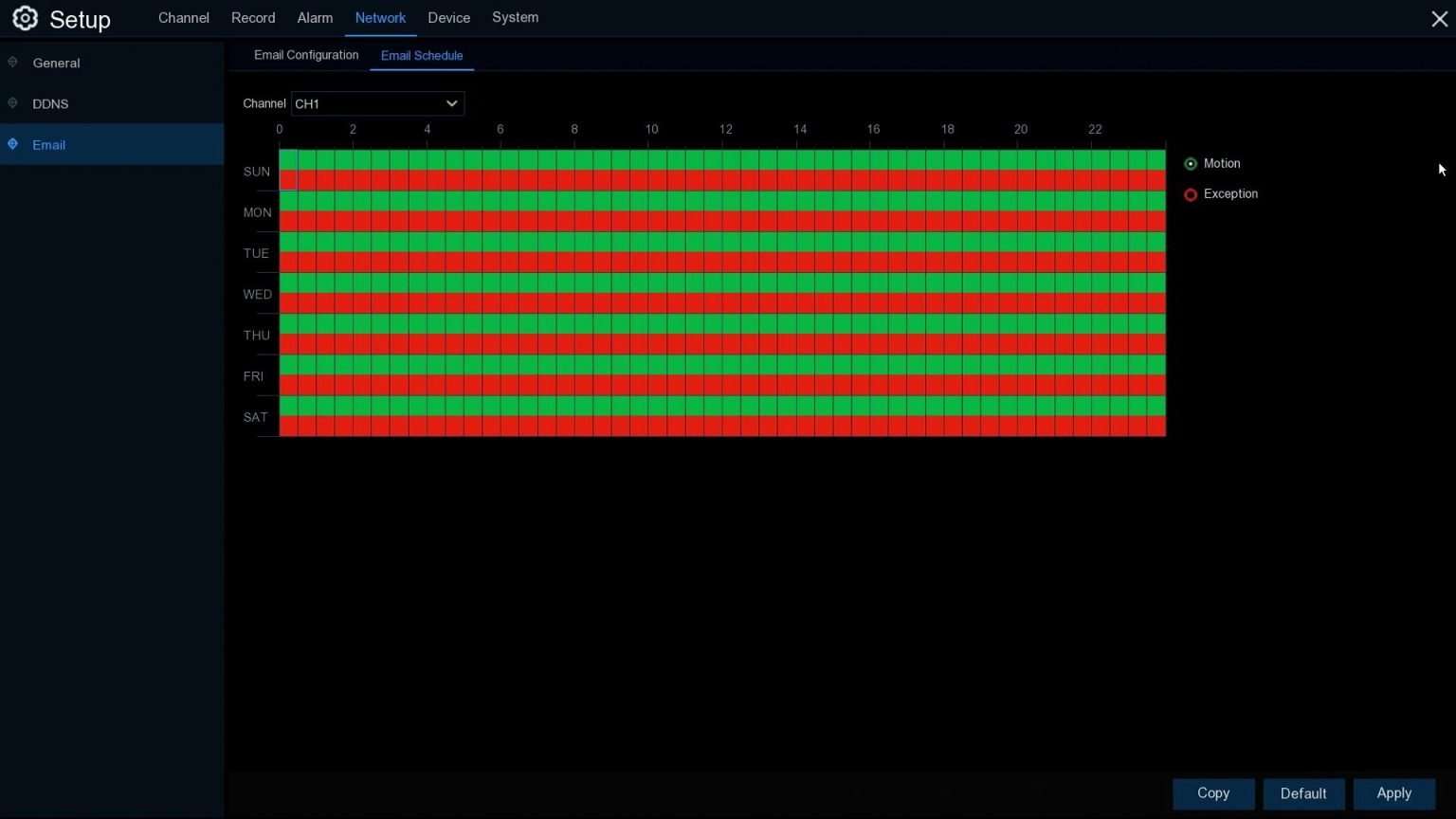Close the Setup window with X
Image resolution: width=1456 pixels, height=819 pixels.
[x=1439, y=19]
